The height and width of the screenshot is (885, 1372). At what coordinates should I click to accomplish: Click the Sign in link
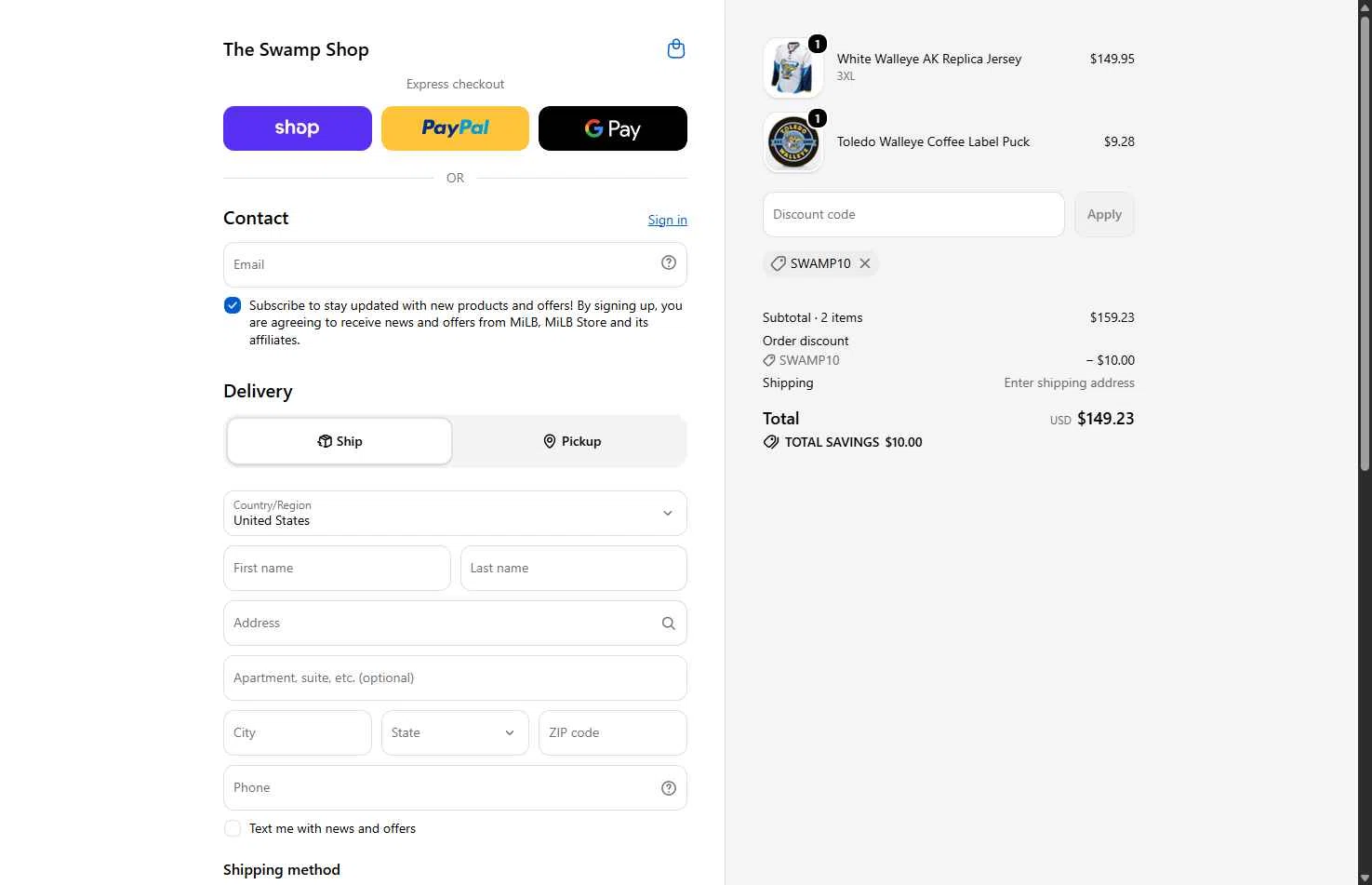pos(668,220)
